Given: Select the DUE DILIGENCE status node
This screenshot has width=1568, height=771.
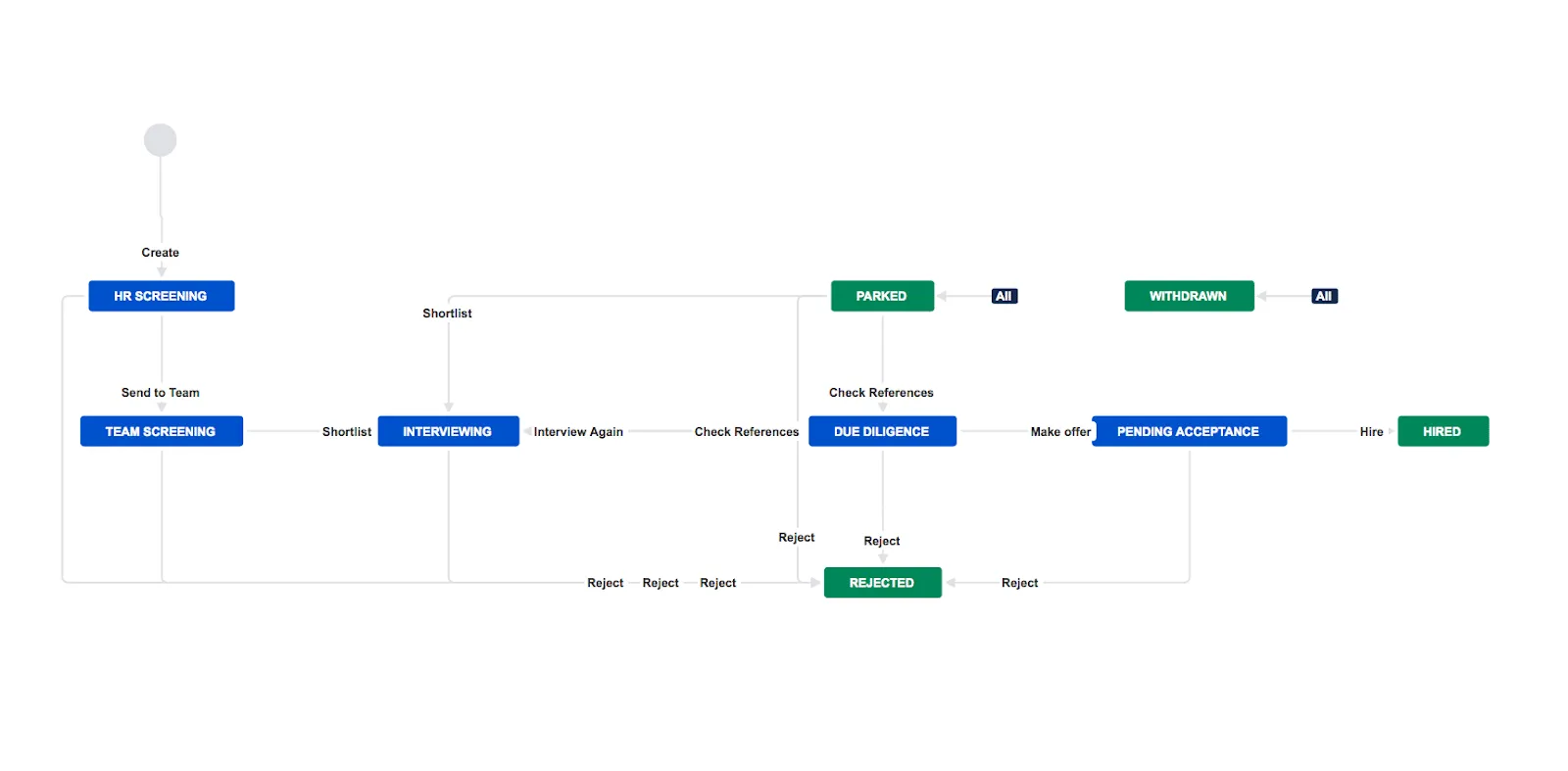Looking at the screenshot, I should click(x=881, y=431).
